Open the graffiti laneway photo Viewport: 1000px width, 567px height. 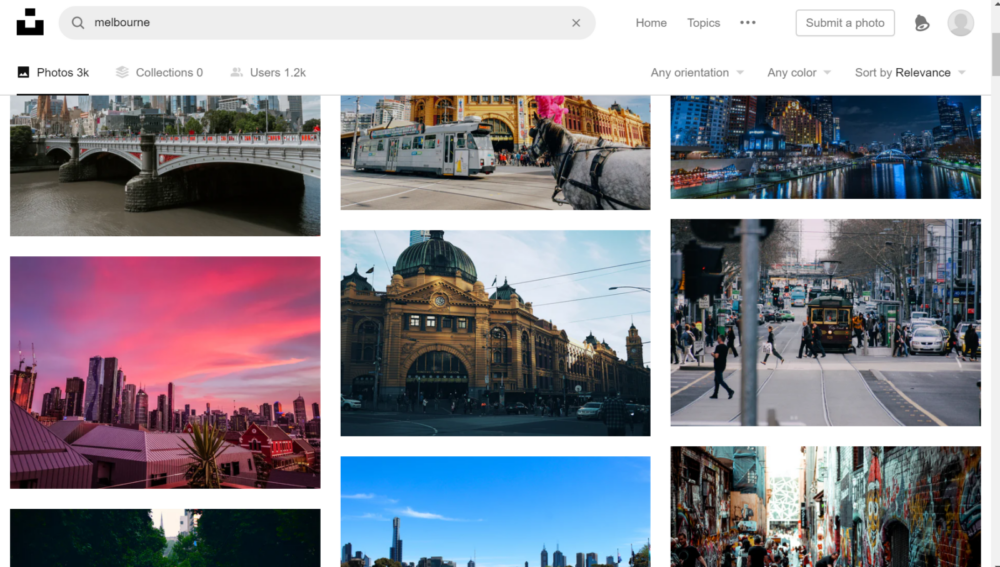pos(825,506)
